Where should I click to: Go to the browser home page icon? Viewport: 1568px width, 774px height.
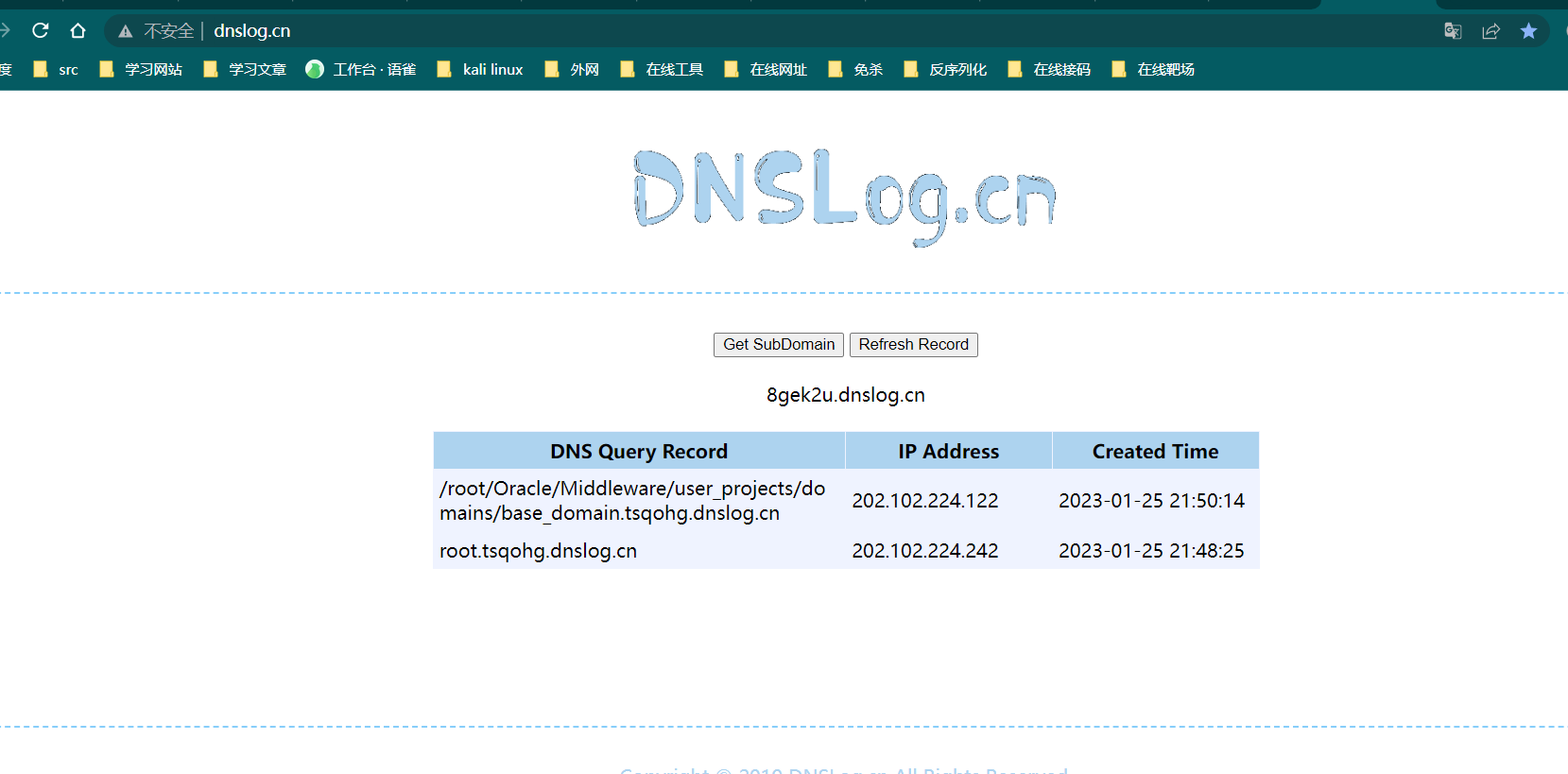tap(78, 30)
